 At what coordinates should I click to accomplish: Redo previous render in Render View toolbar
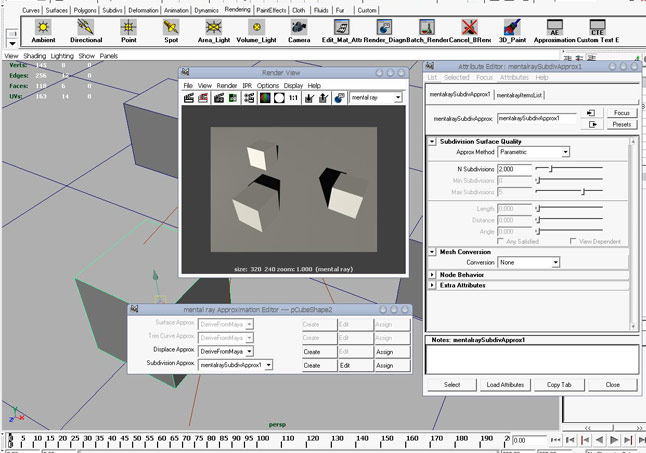click(189, 98)
